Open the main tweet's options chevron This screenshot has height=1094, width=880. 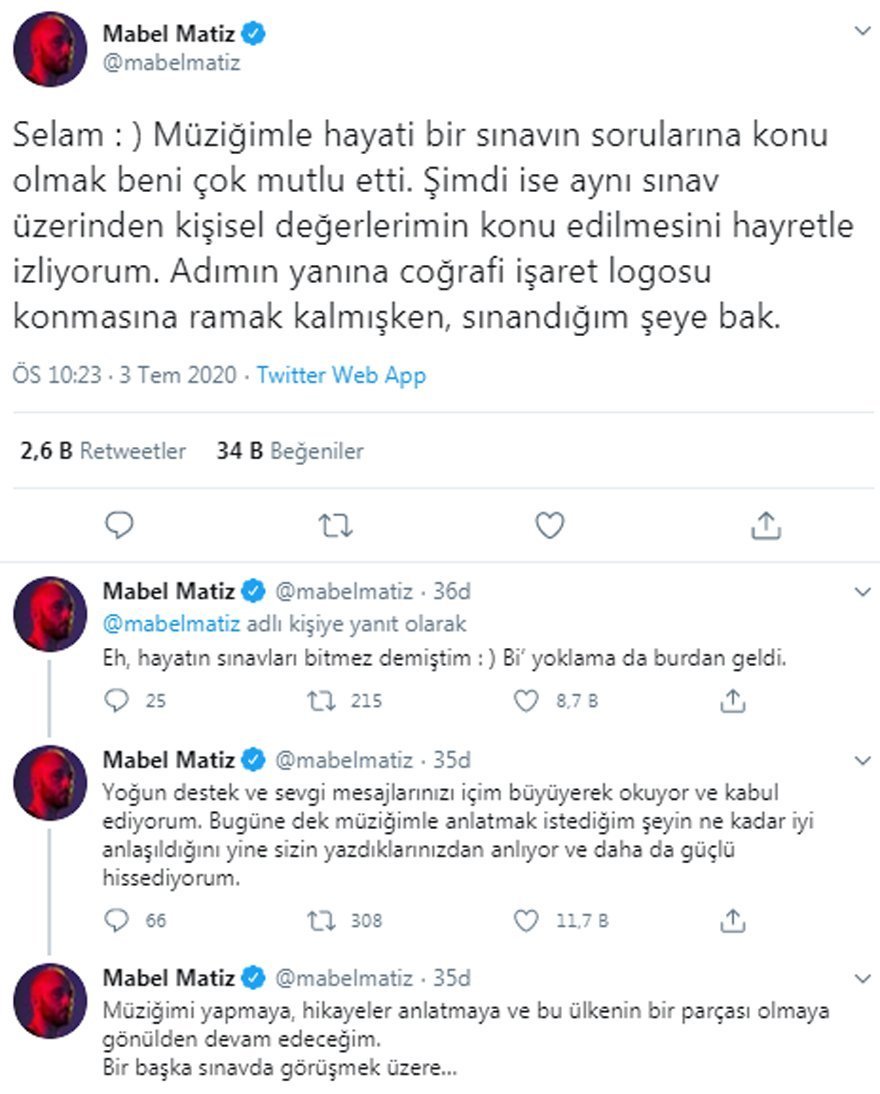tap(862, 32)
